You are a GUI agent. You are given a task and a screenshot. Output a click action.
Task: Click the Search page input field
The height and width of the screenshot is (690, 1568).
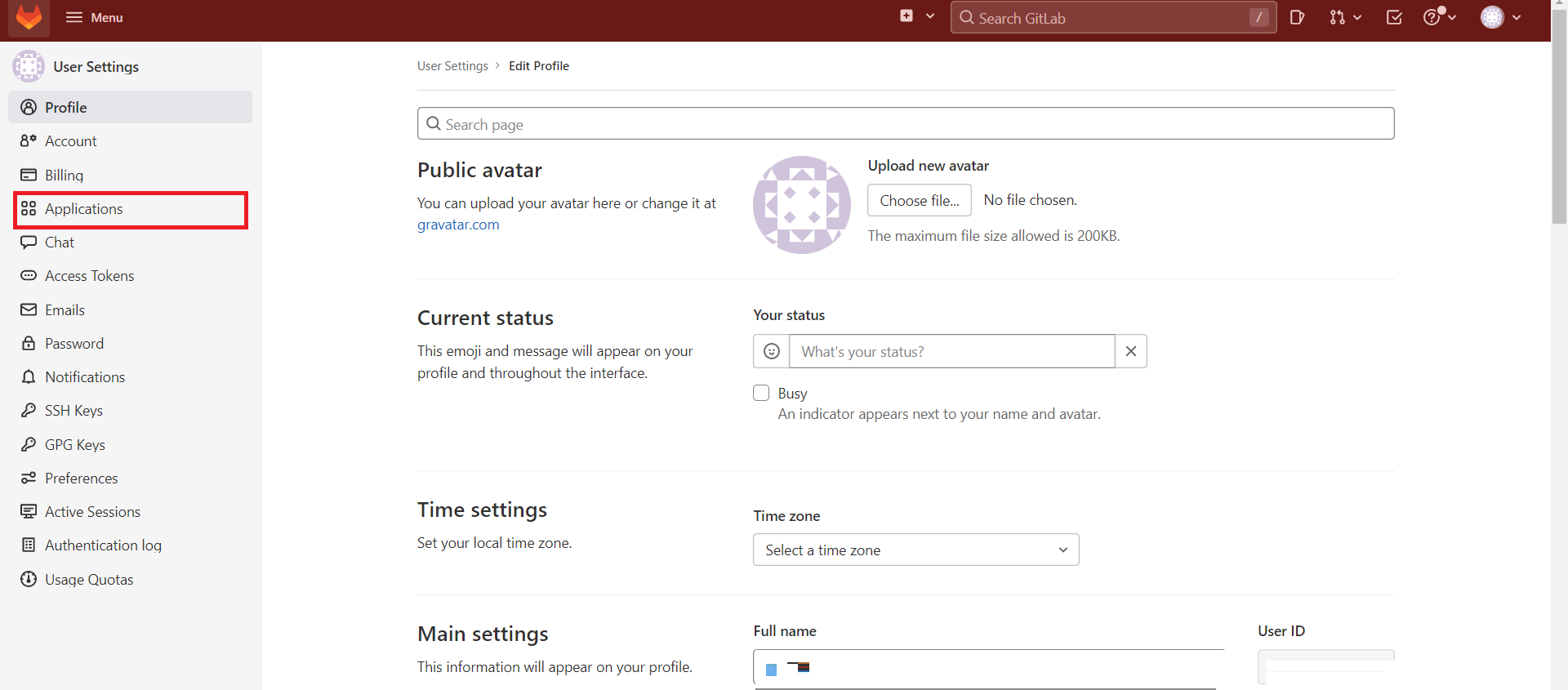pos(905,124)
